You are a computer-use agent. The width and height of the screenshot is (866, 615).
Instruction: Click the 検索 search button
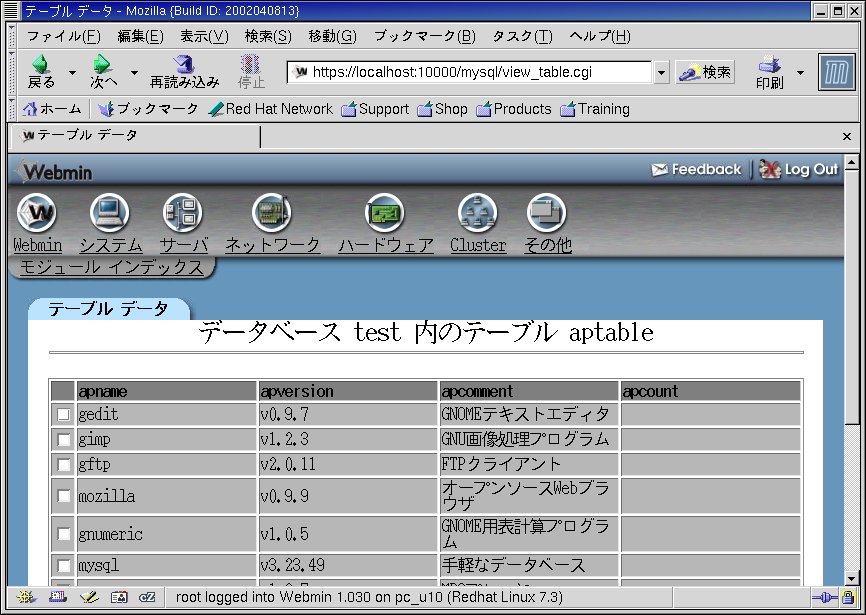(705, 72)
